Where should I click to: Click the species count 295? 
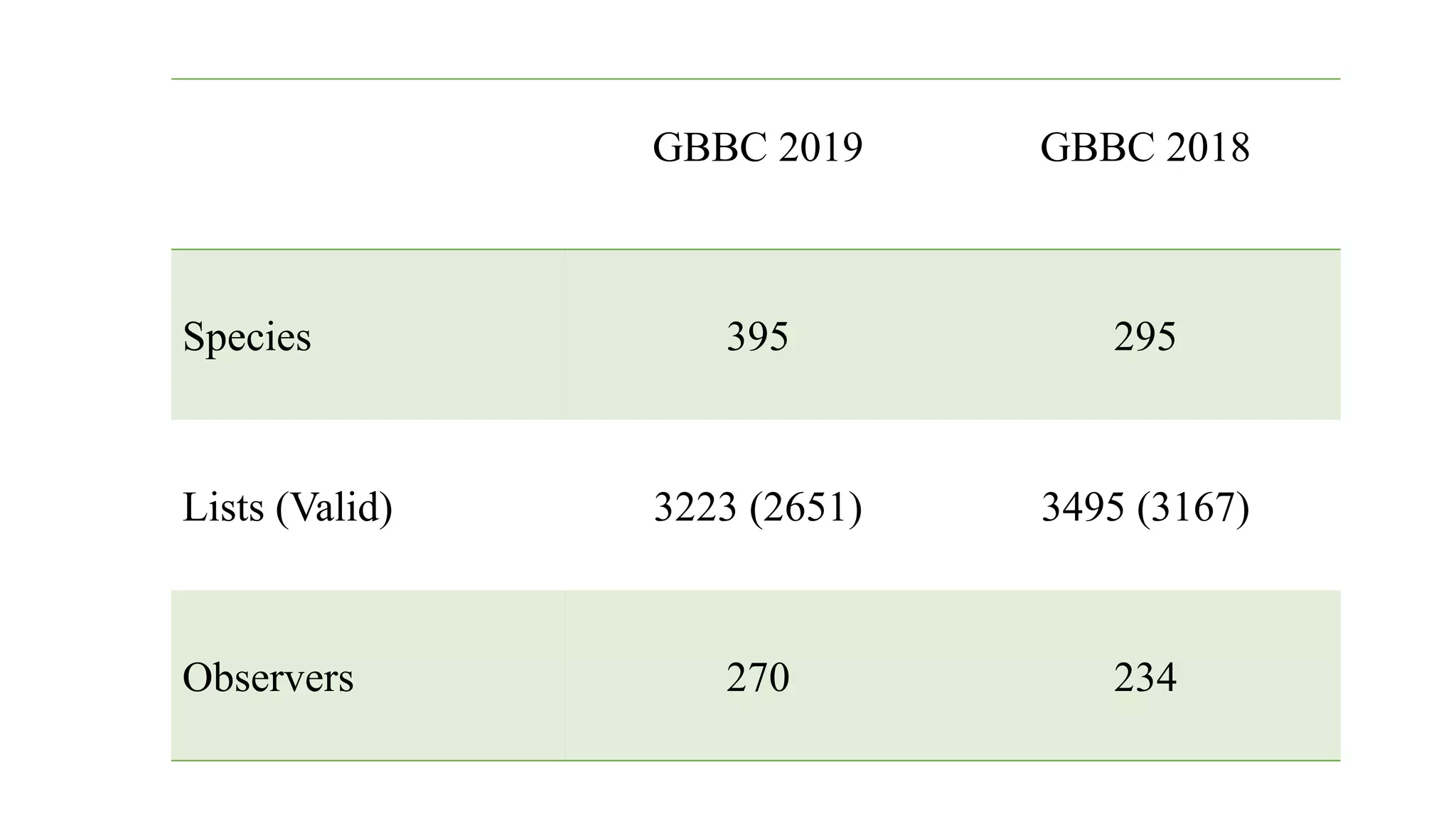point(1145,336)
